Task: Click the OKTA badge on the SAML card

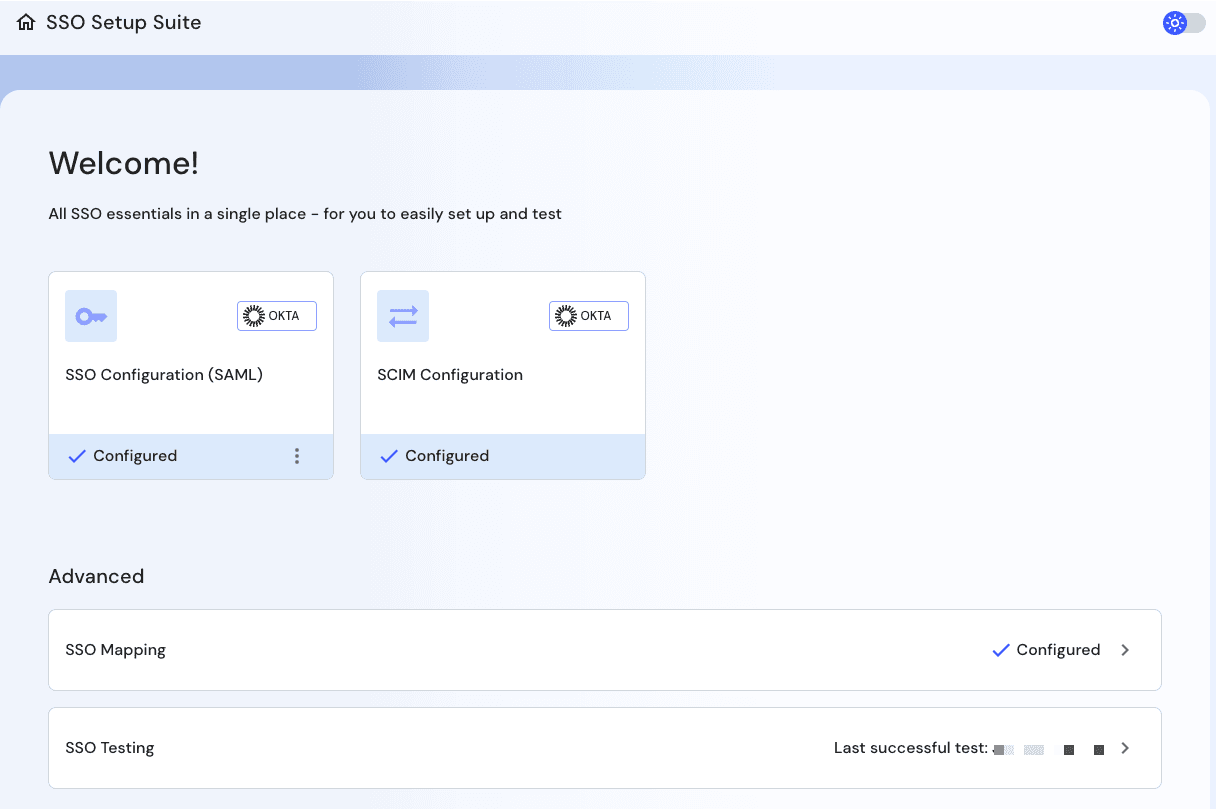Action: tap(276, 315)
